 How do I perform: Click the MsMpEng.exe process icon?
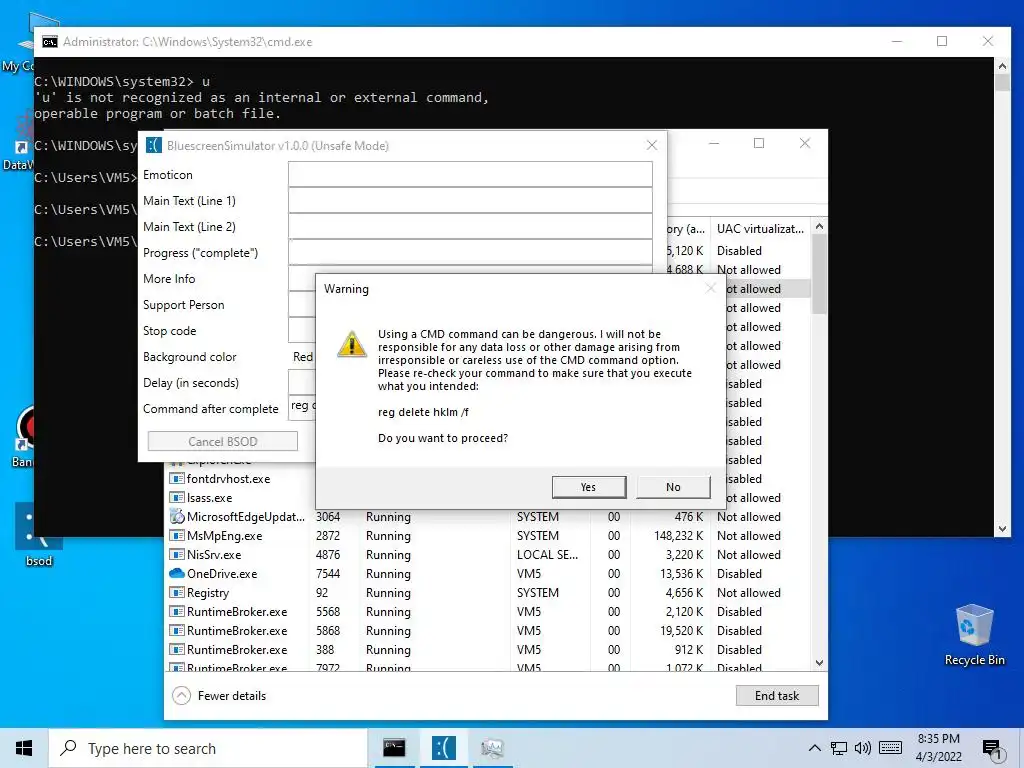click(177, 536)
